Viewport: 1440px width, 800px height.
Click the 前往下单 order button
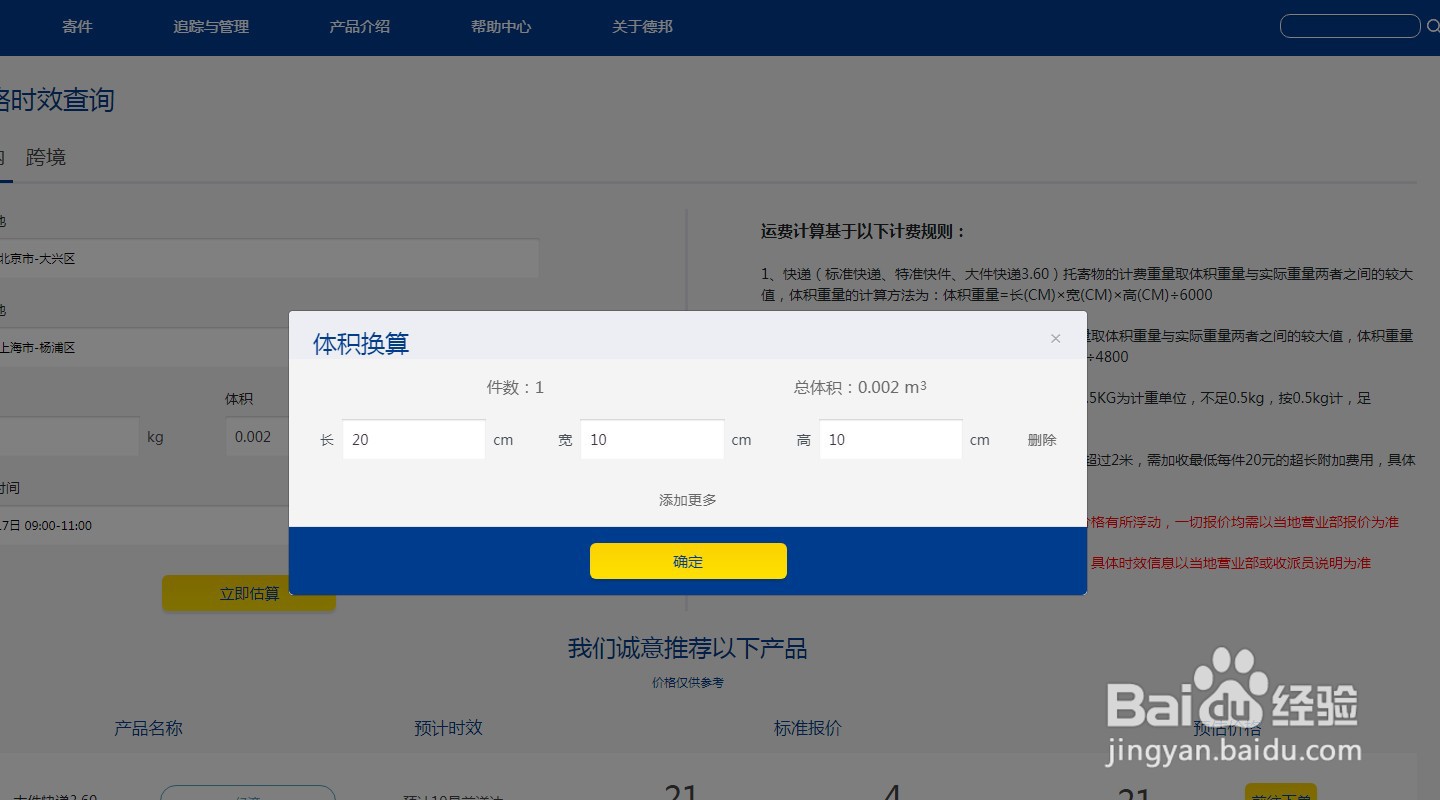pyautogui.click(x=1281, y=790)
